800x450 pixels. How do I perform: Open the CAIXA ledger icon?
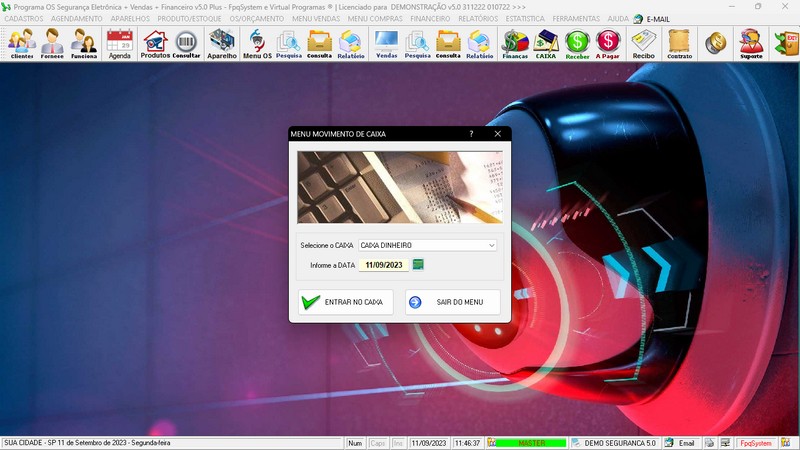coord(546,44)
